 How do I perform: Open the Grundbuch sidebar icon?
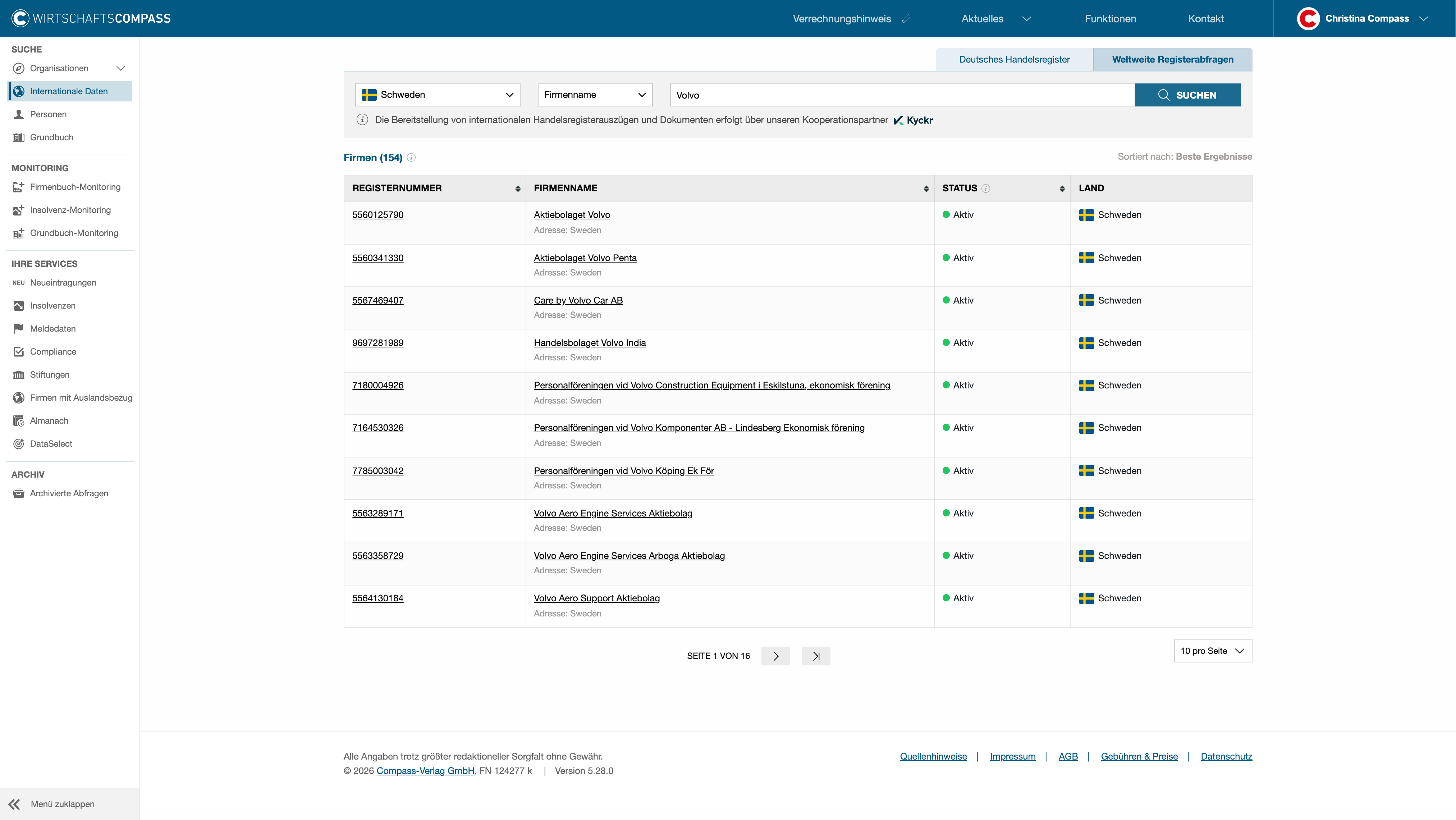(x=19, y=137)
